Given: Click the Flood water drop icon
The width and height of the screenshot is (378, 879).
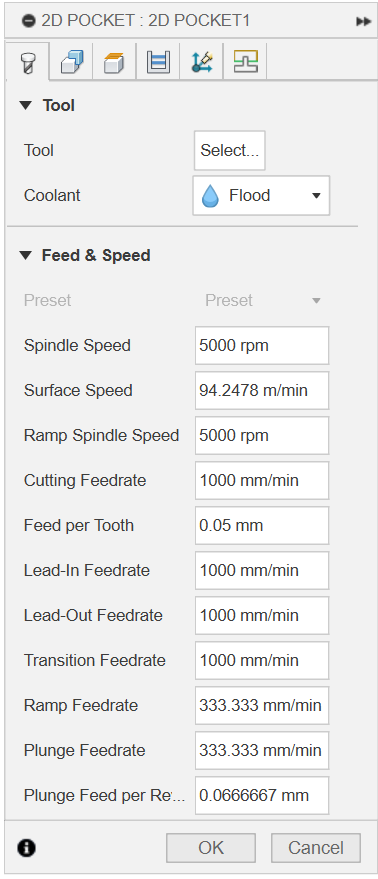Looking at the screenshot, I should click(210, 196).
